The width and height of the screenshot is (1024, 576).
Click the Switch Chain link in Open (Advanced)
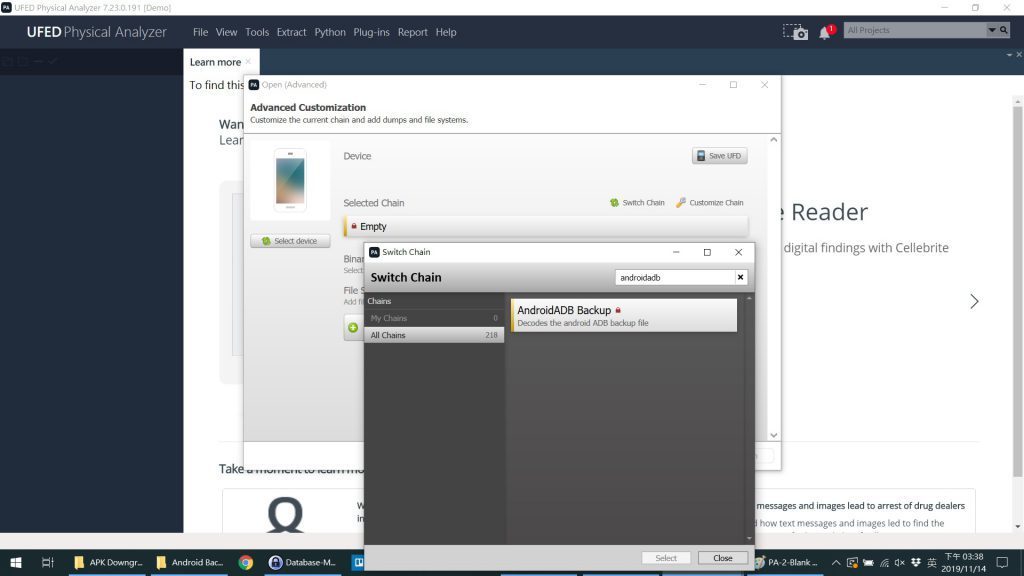[x=637, y=203]
